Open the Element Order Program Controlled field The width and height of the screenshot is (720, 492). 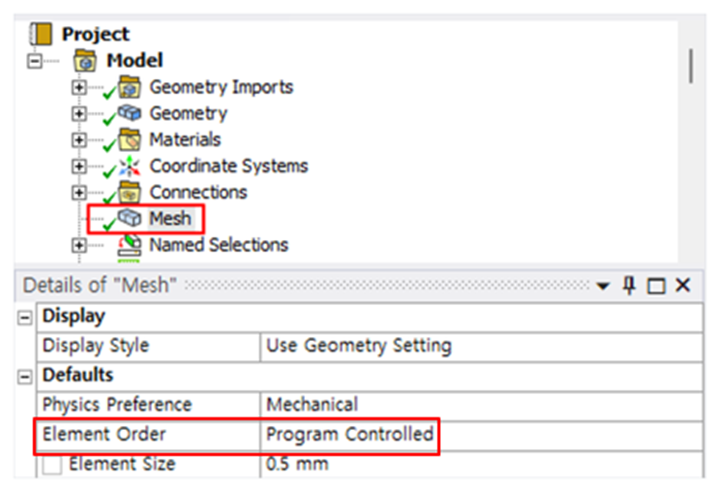(x=481, y=435)
